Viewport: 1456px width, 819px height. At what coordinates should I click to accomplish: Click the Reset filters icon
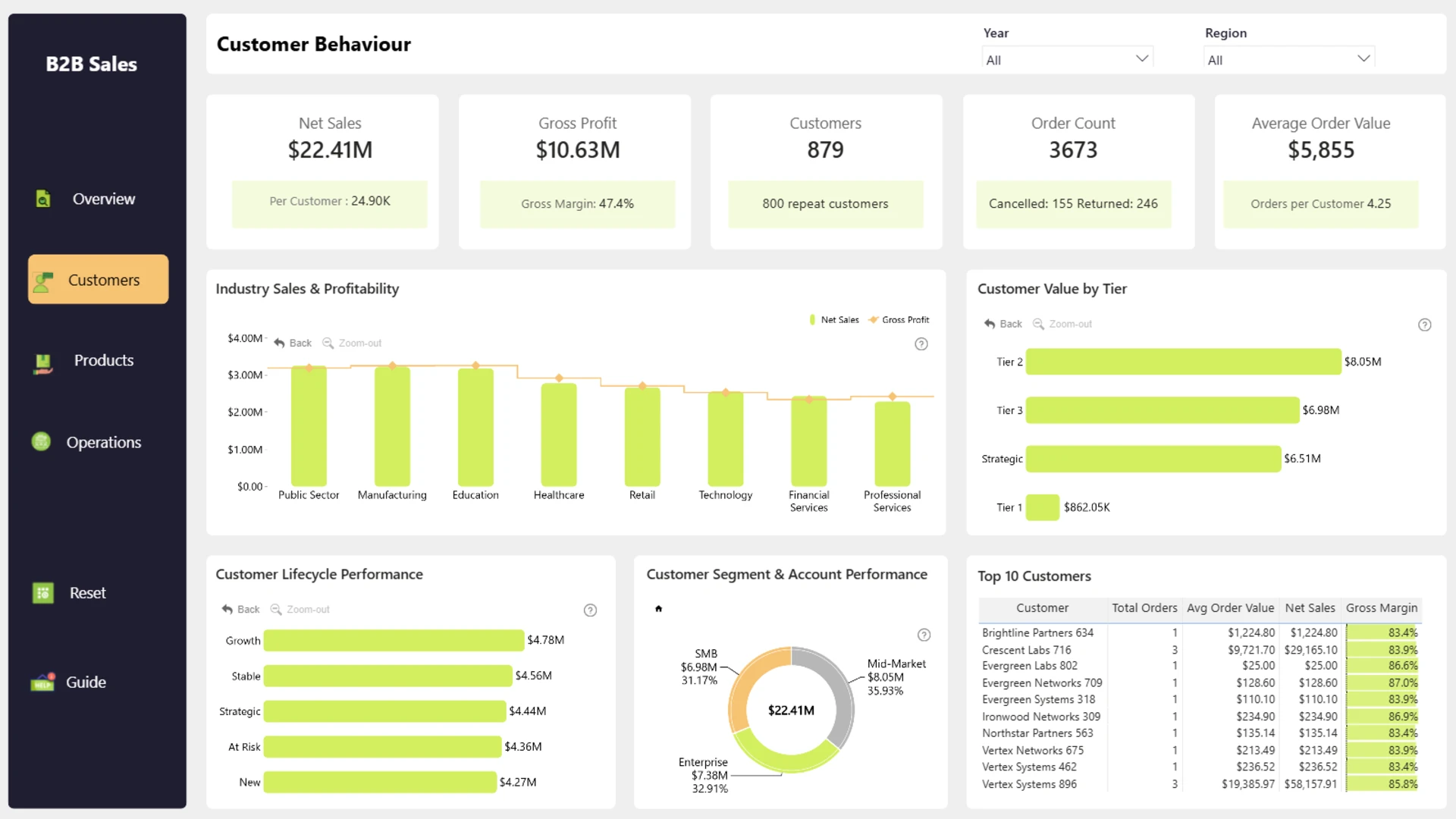[x=43, y=592]
